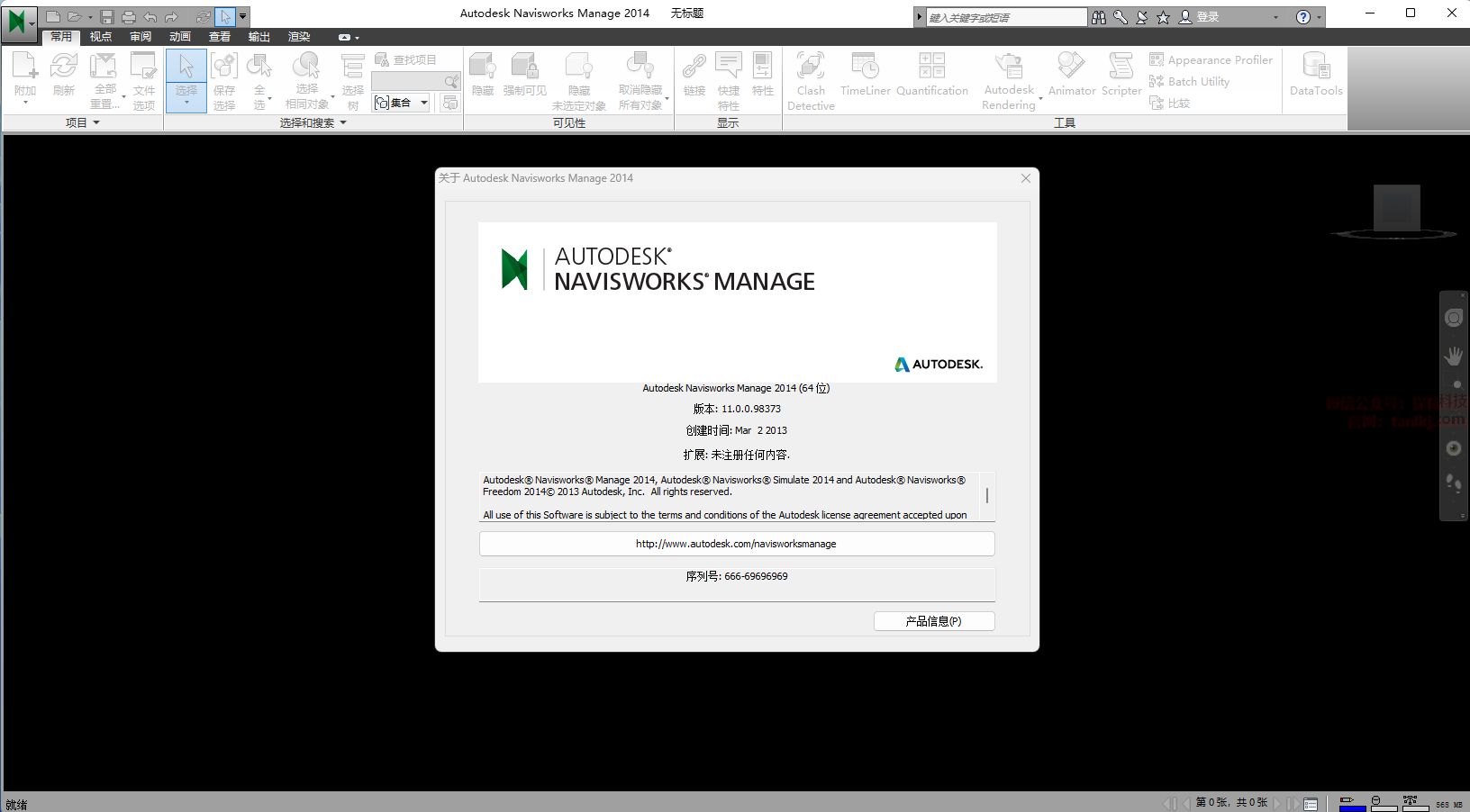Image resolution: width=1470 pixels, height=812 pixels.
Task: Launch the Animator tool
Action: [1071, 68]
